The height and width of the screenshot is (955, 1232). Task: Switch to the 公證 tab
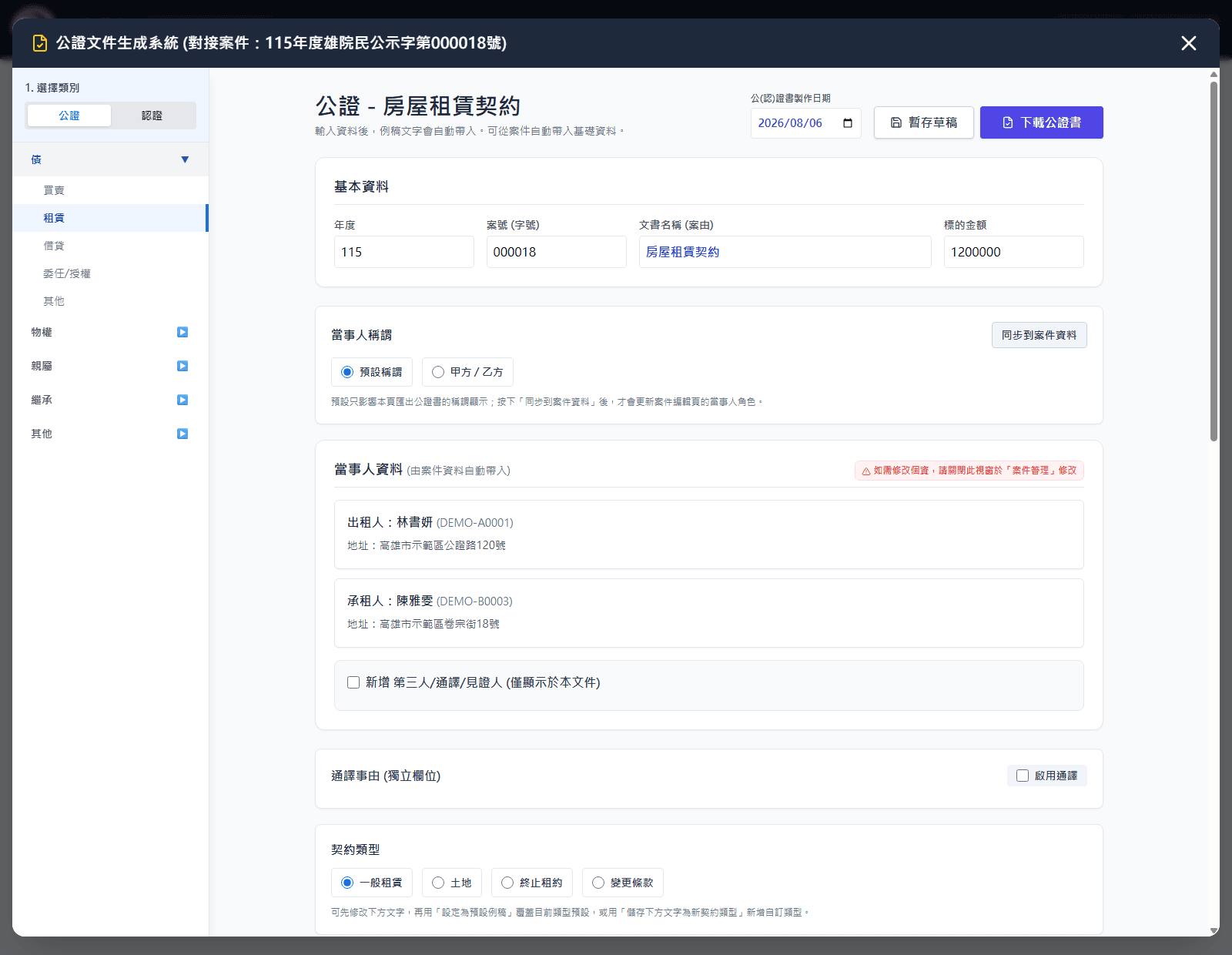[69, 116]
